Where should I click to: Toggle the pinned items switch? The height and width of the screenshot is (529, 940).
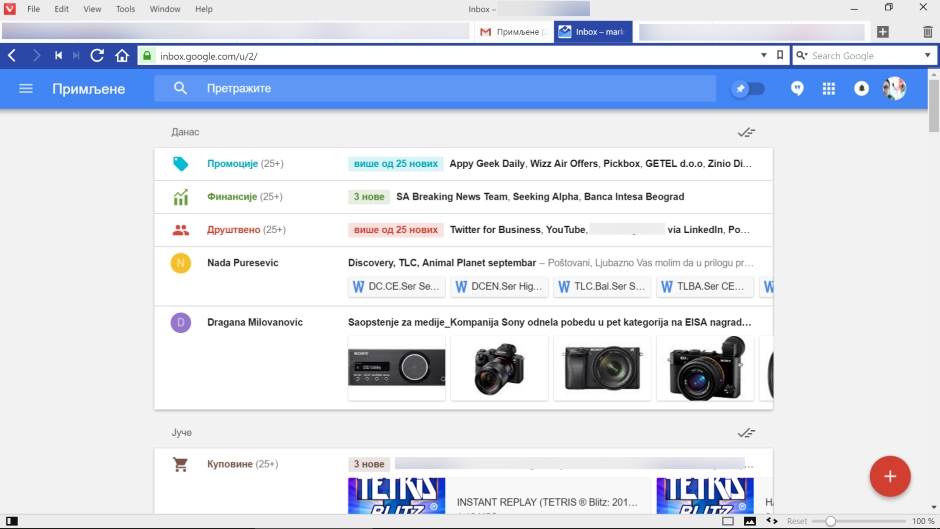[x=747, y=89]
